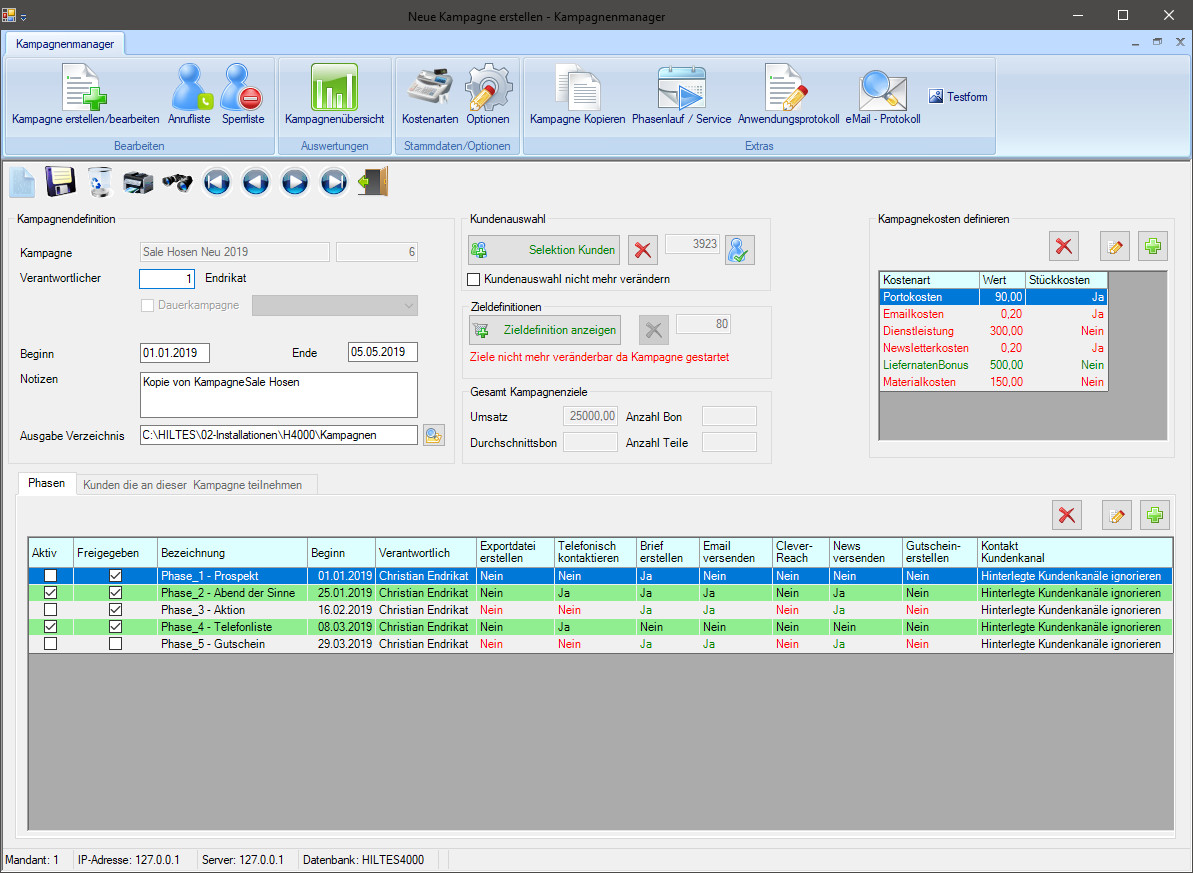Click the Zieldefinition anzeigen button
The image size is (1193, 873).
point(544,330)
